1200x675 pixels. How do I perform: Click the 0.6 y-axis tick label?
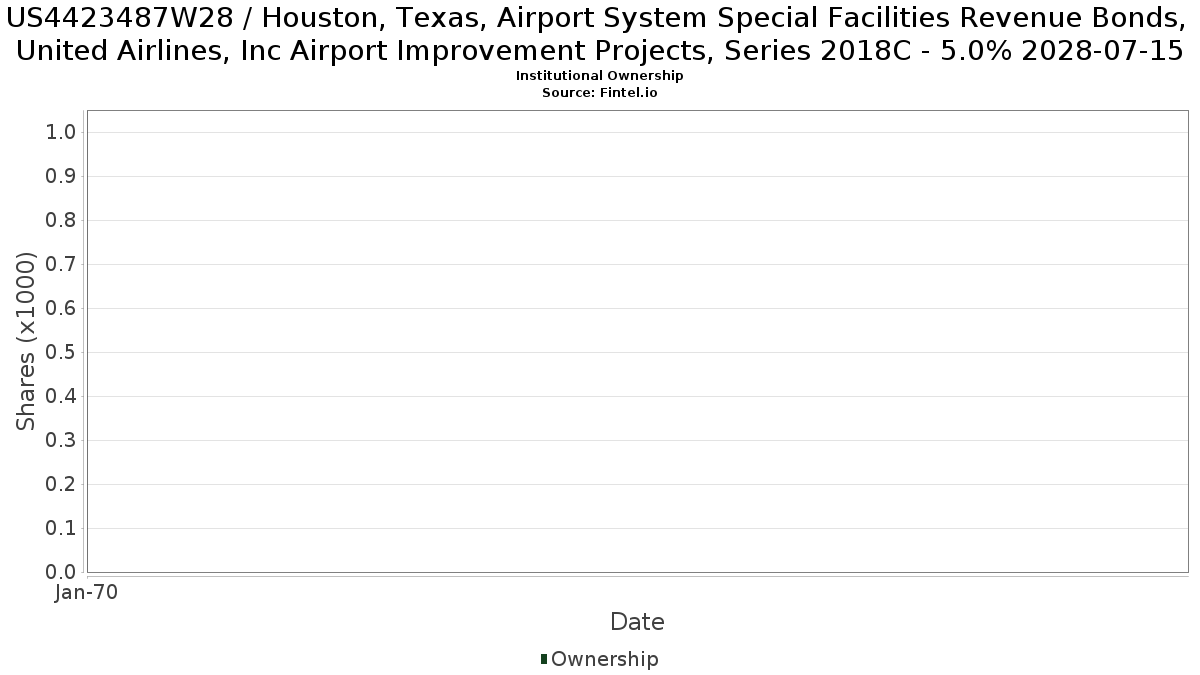coord(62,309)
